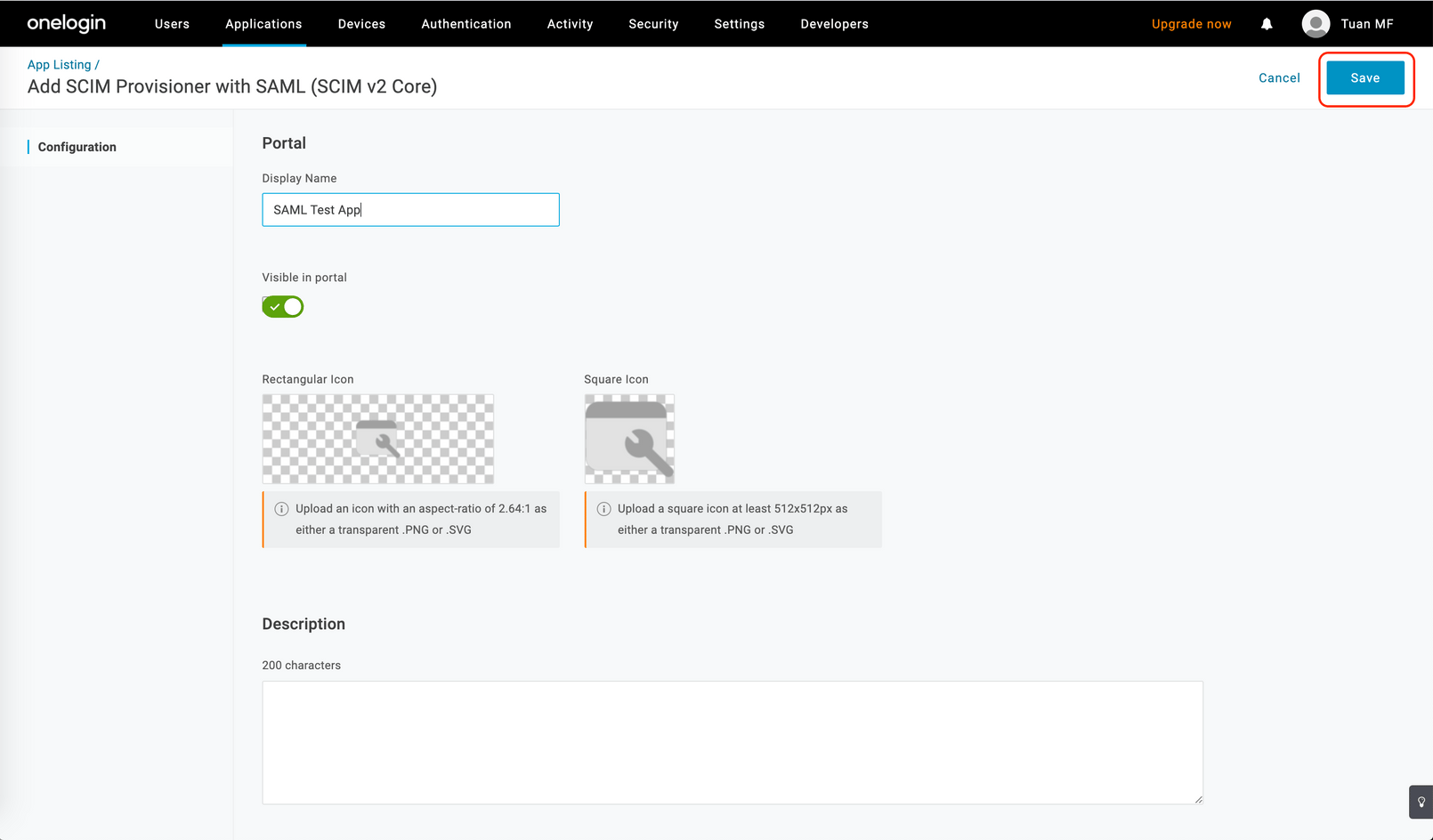Open the Activity menu
The width and height of the screenshot is (1433, 840).
click(570, 24)
